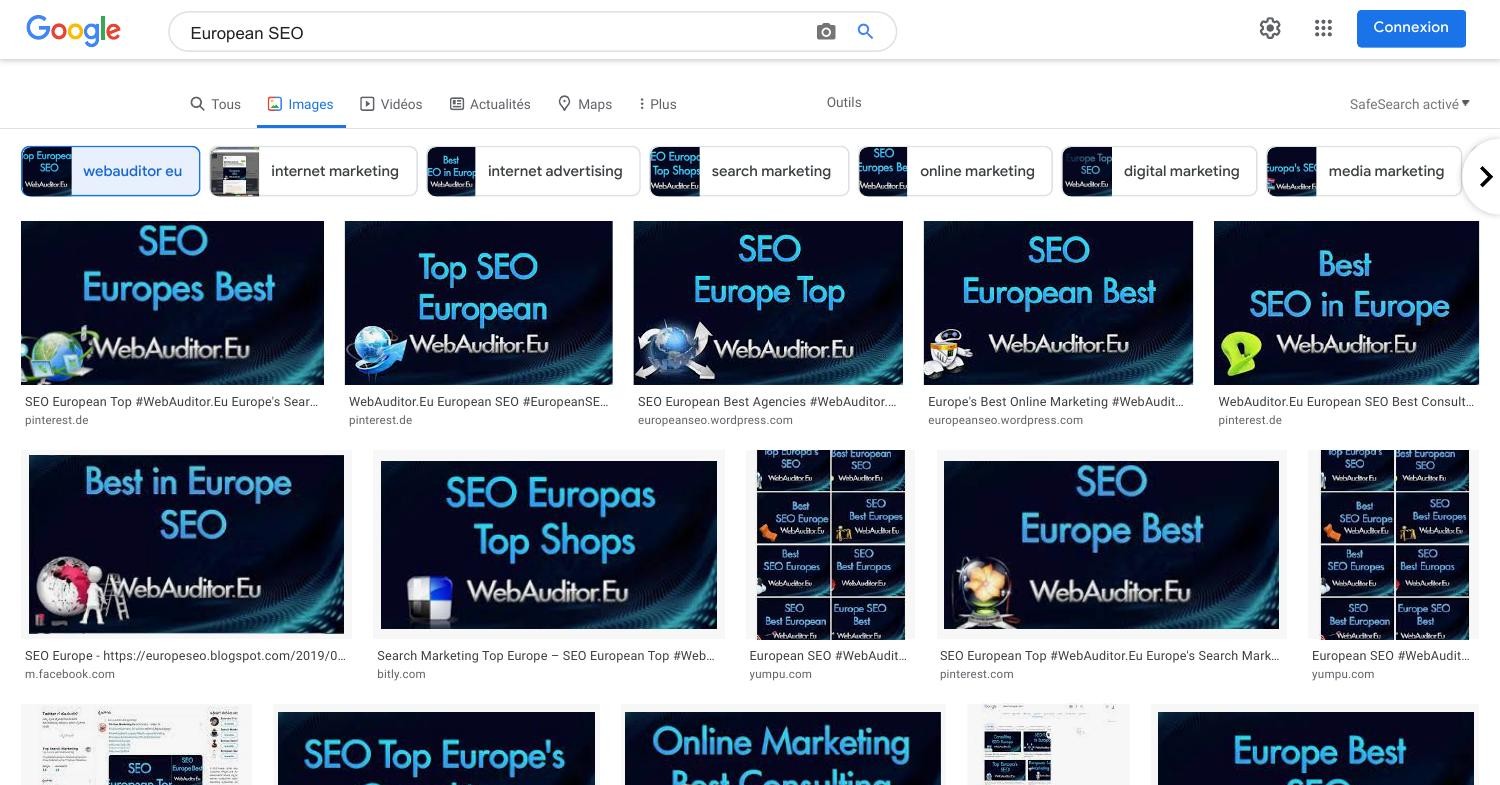Go to the Tous results tab

(x=215, y=104)
